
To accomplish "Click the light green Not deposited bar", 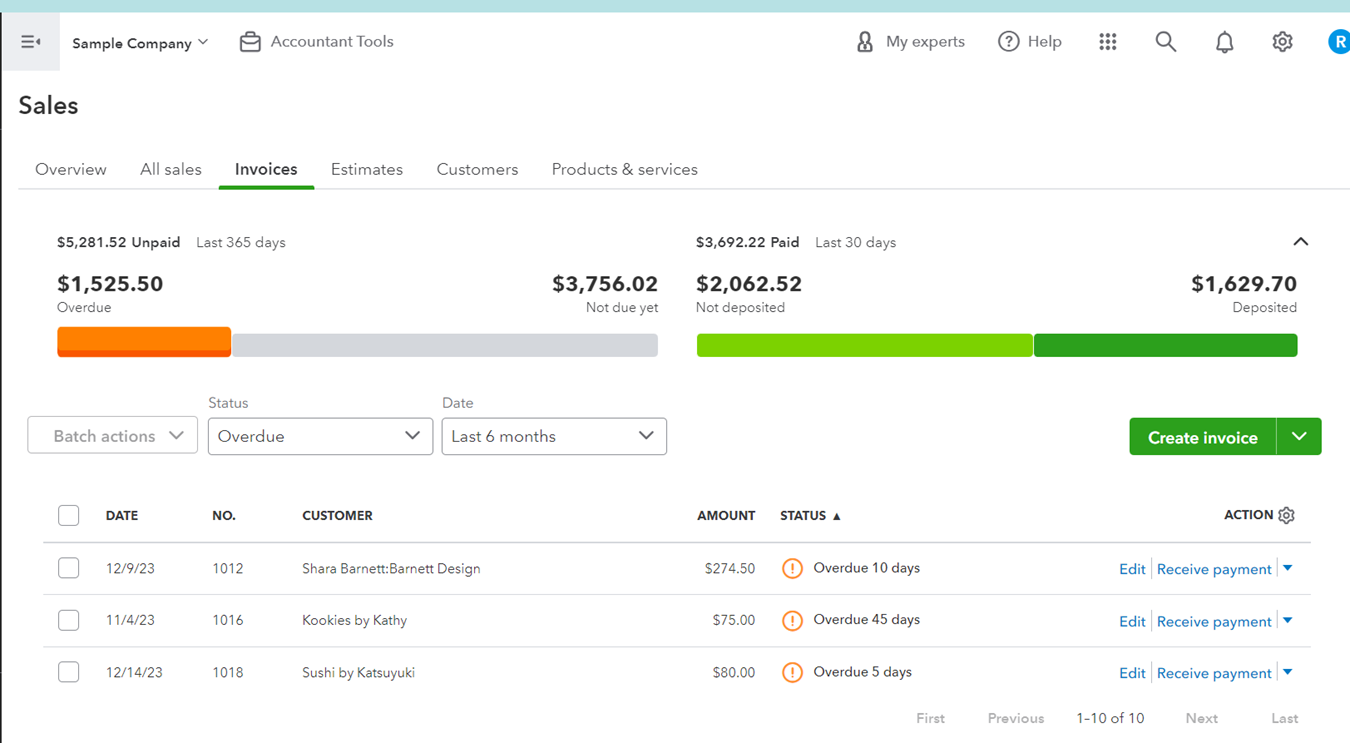I will coord(864,345).
